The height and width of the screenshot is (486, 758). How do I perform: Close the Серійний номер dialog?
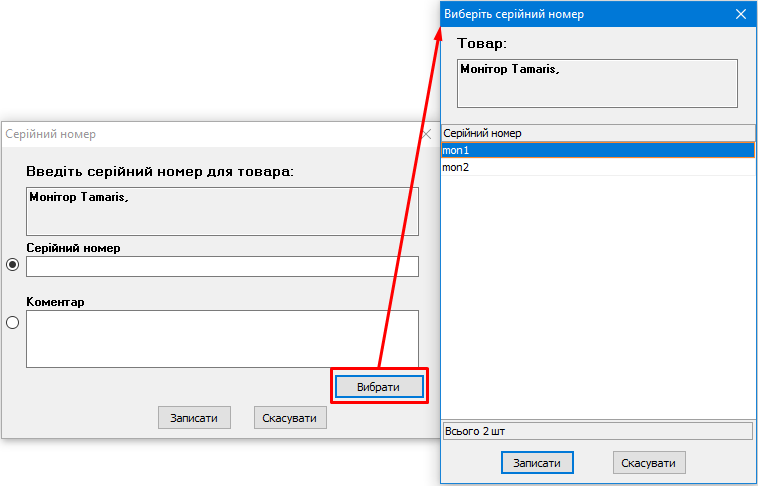[x=428, y=133]
